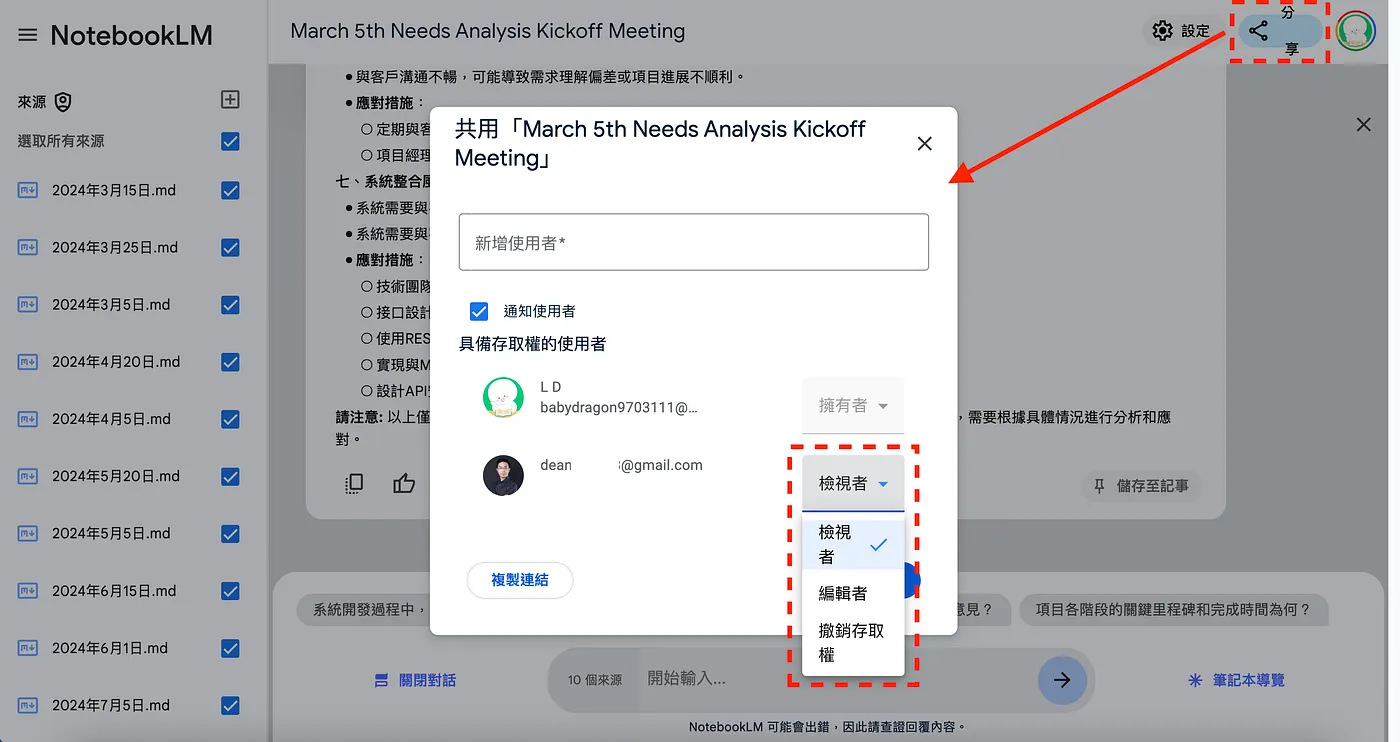The width and height of the screenshot is (1400, 742).
Task: Click the markdown icon for 2024年3月15日.md
Action: [x=28, y=190]
